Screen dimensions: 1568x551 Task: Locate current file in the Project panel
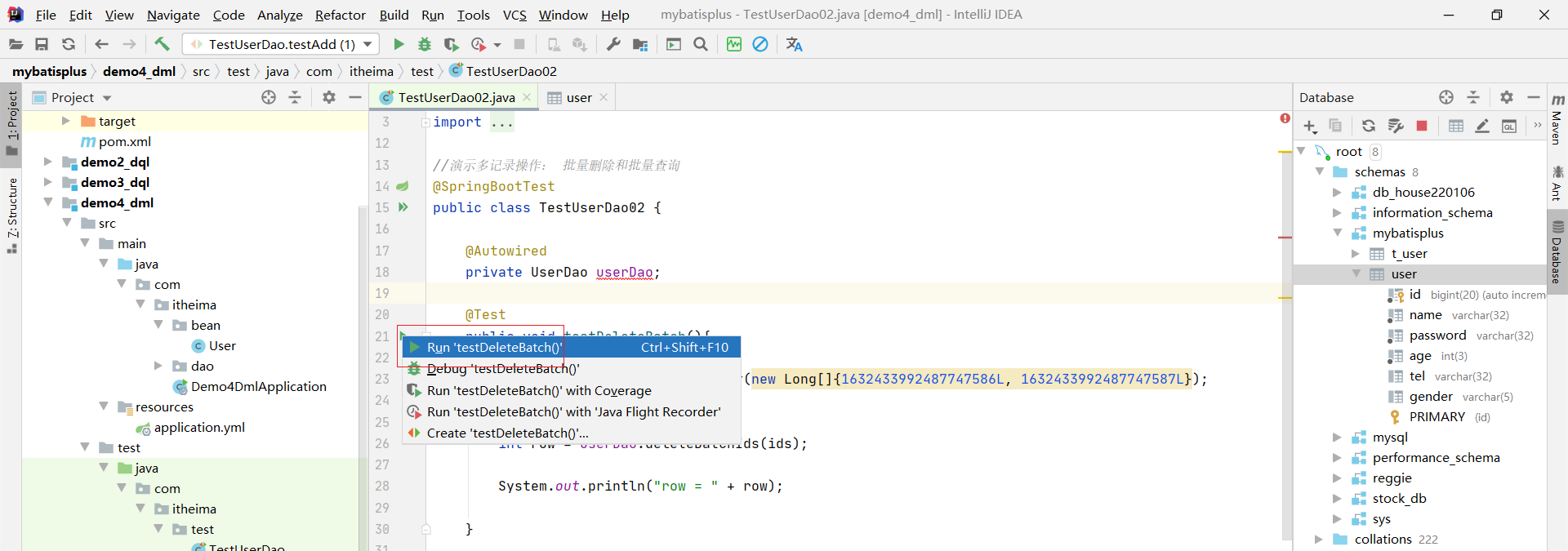[x=269, y=97]
